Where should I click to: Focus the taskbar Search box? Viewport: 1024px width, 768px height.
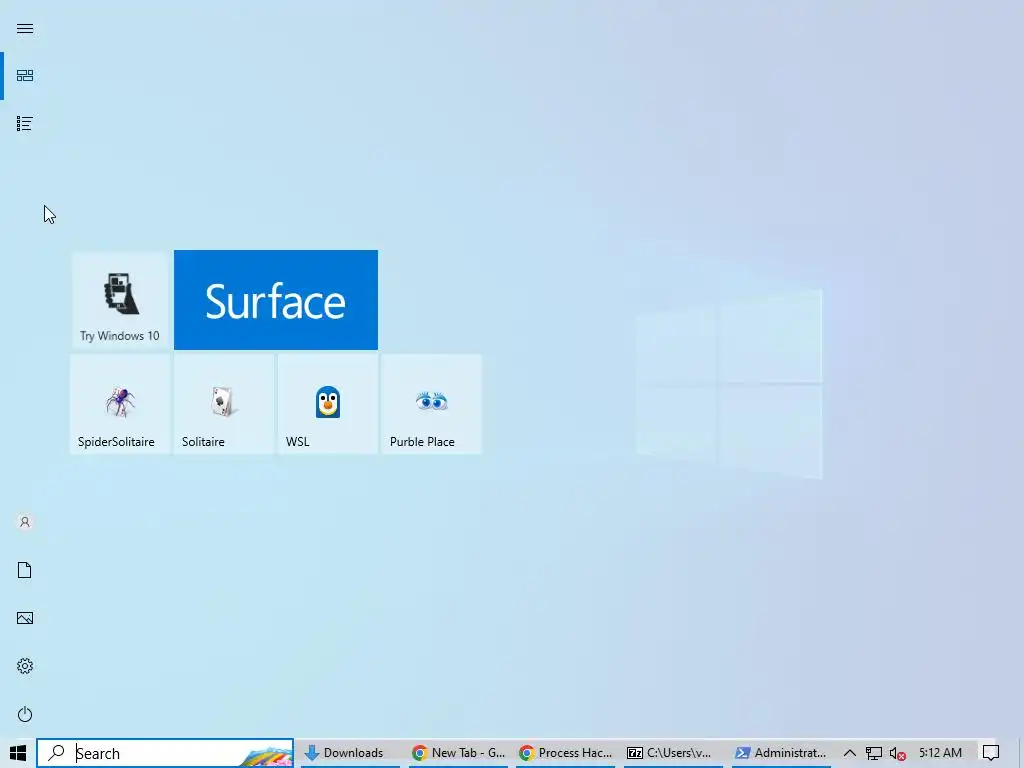[165, 753]
